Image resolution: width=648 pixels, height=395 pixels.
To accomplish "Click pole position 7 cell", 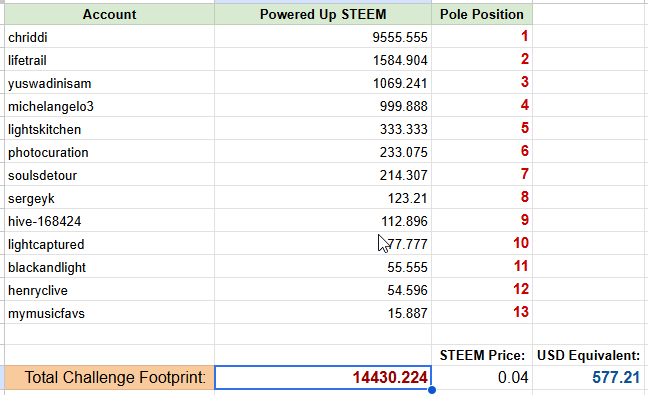I will (x=482, y=175).
